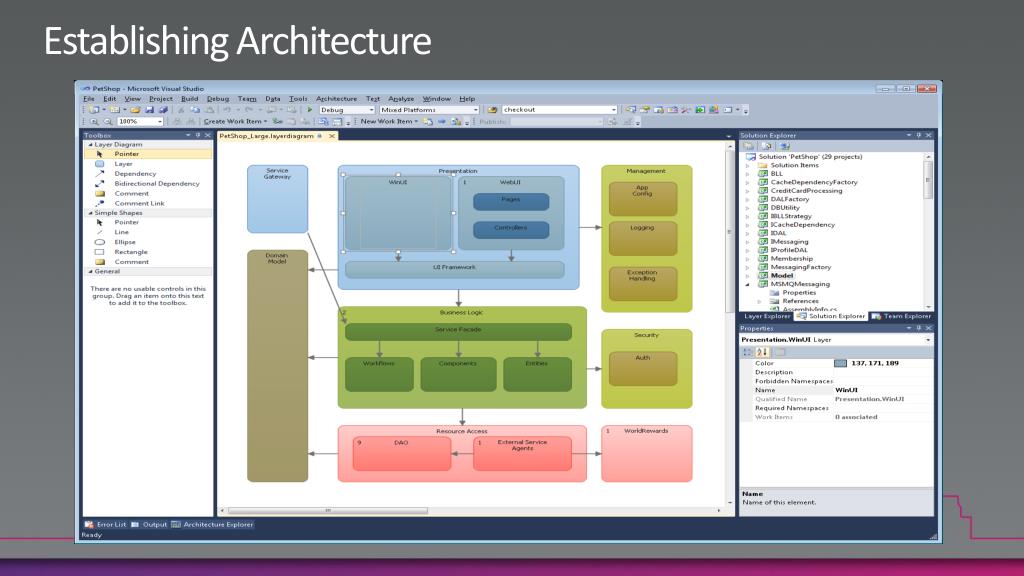Collapse the Layer Diagram toolbox group
The width and height of the screenshot is (1024, 576).
pos(91,144)
